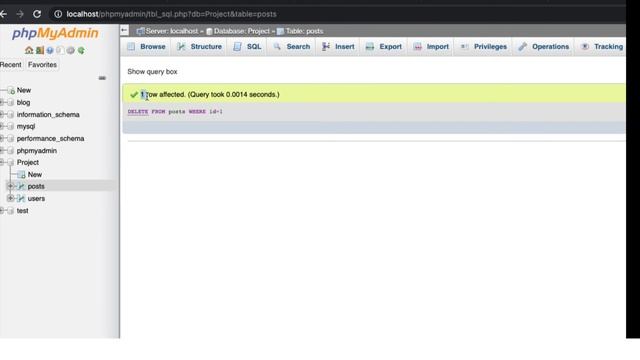640x360 pixels.
Task: Click the posts table icon in tree
Action: point(21,186)
